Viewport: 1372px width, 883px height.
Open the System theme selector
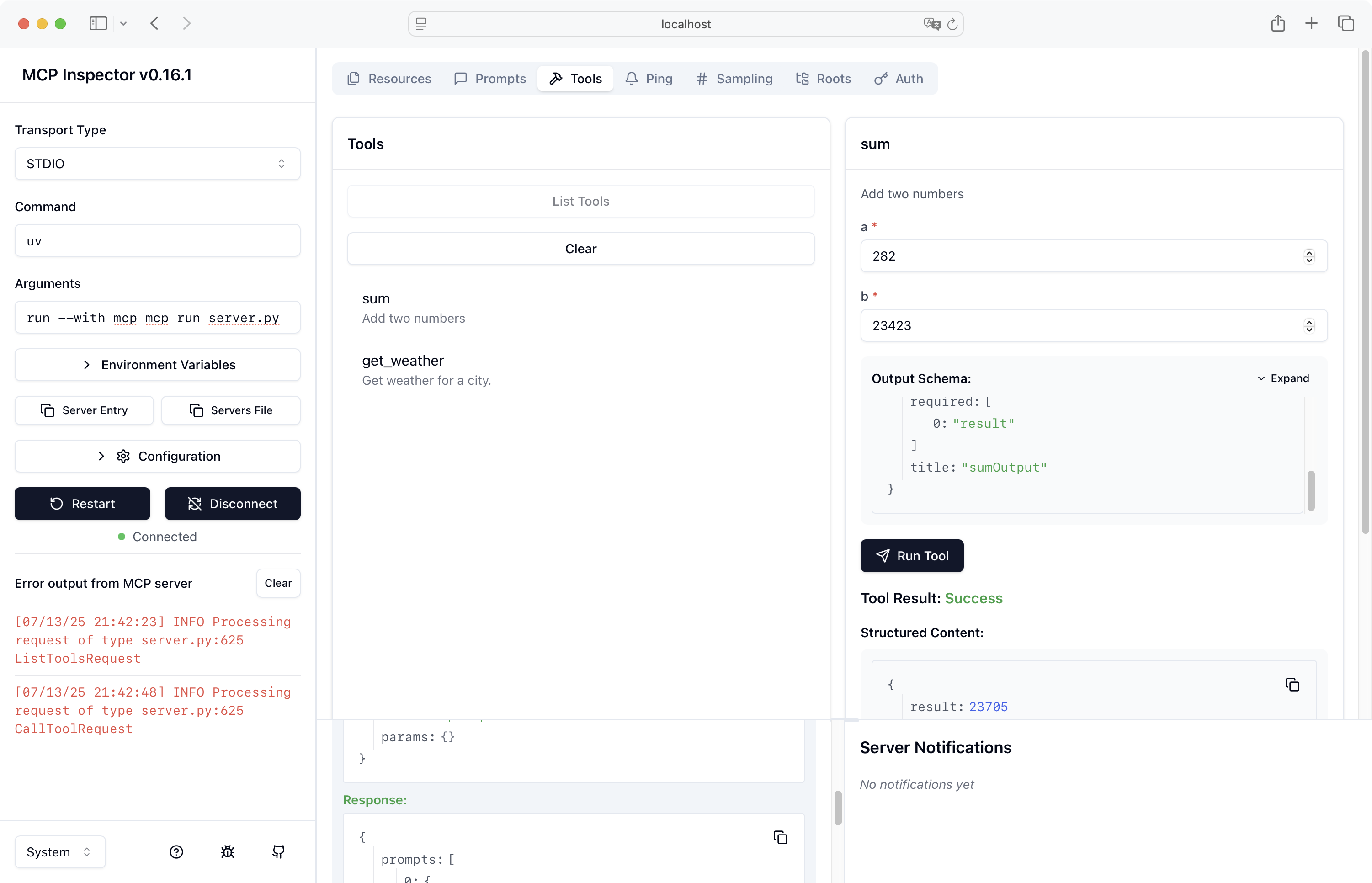click(59, 851)
